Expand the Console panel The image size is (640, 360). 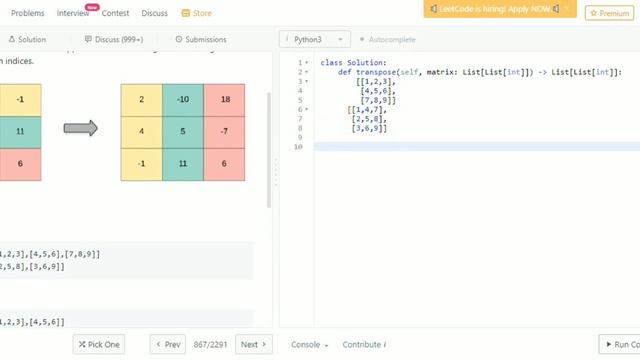[309, 344]
